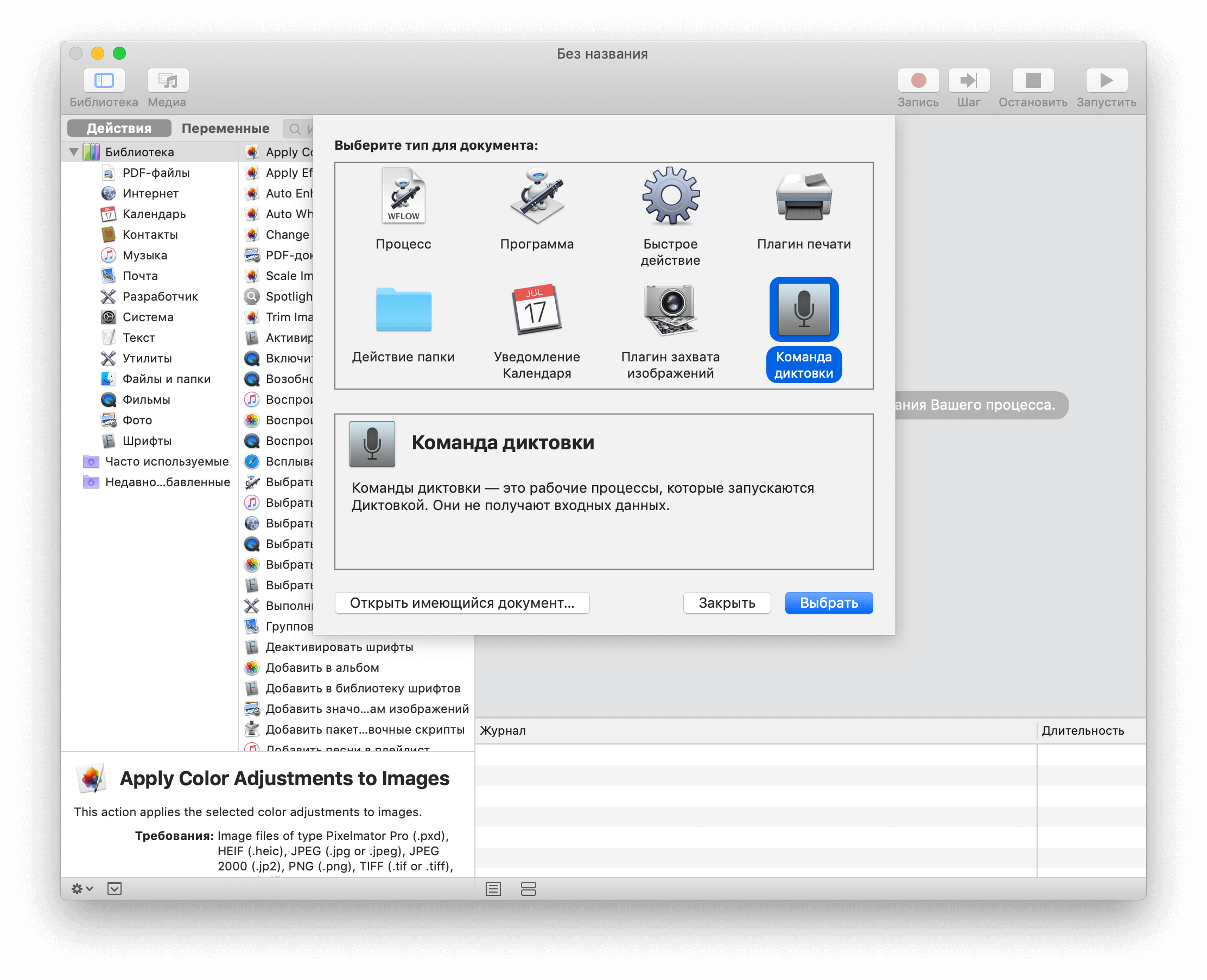This screenshot has width=1207, height=980.
Task: Select Календарь category in library
Action: coord(149,214)
